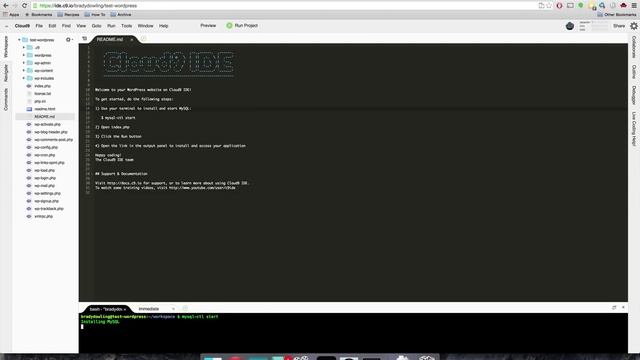Open the Navigate side panel
The width and height of the screenshot is (640, 360).
point(6,73)
